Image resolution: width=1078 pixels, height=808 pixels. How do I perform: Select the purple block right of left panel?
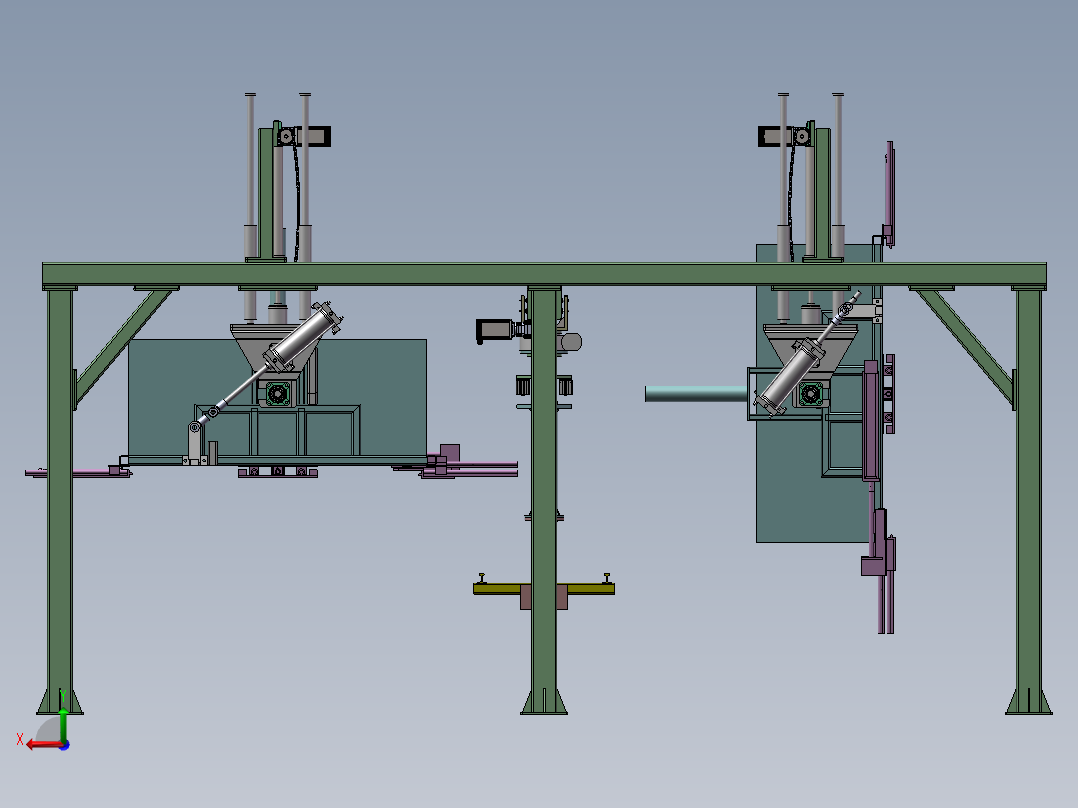(450, 454)
